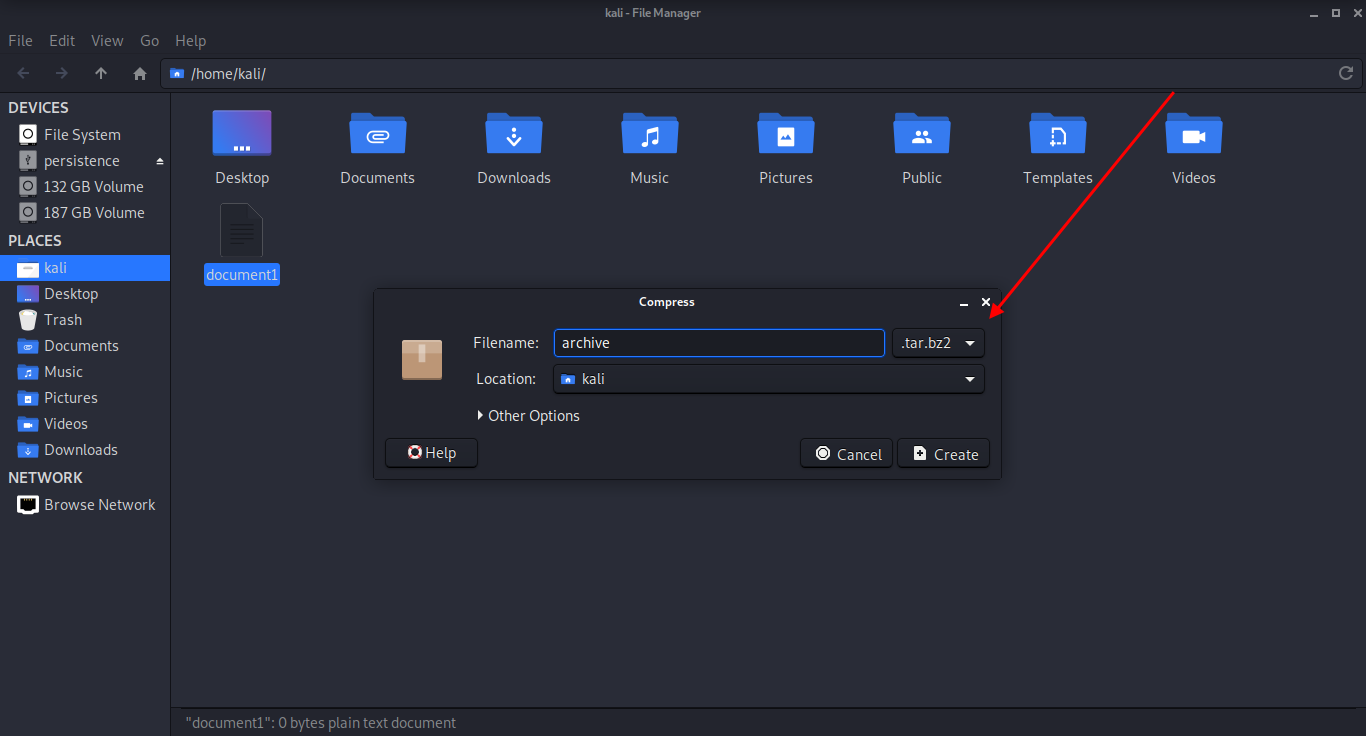Open Trash in the sidebar

(62, 320)
